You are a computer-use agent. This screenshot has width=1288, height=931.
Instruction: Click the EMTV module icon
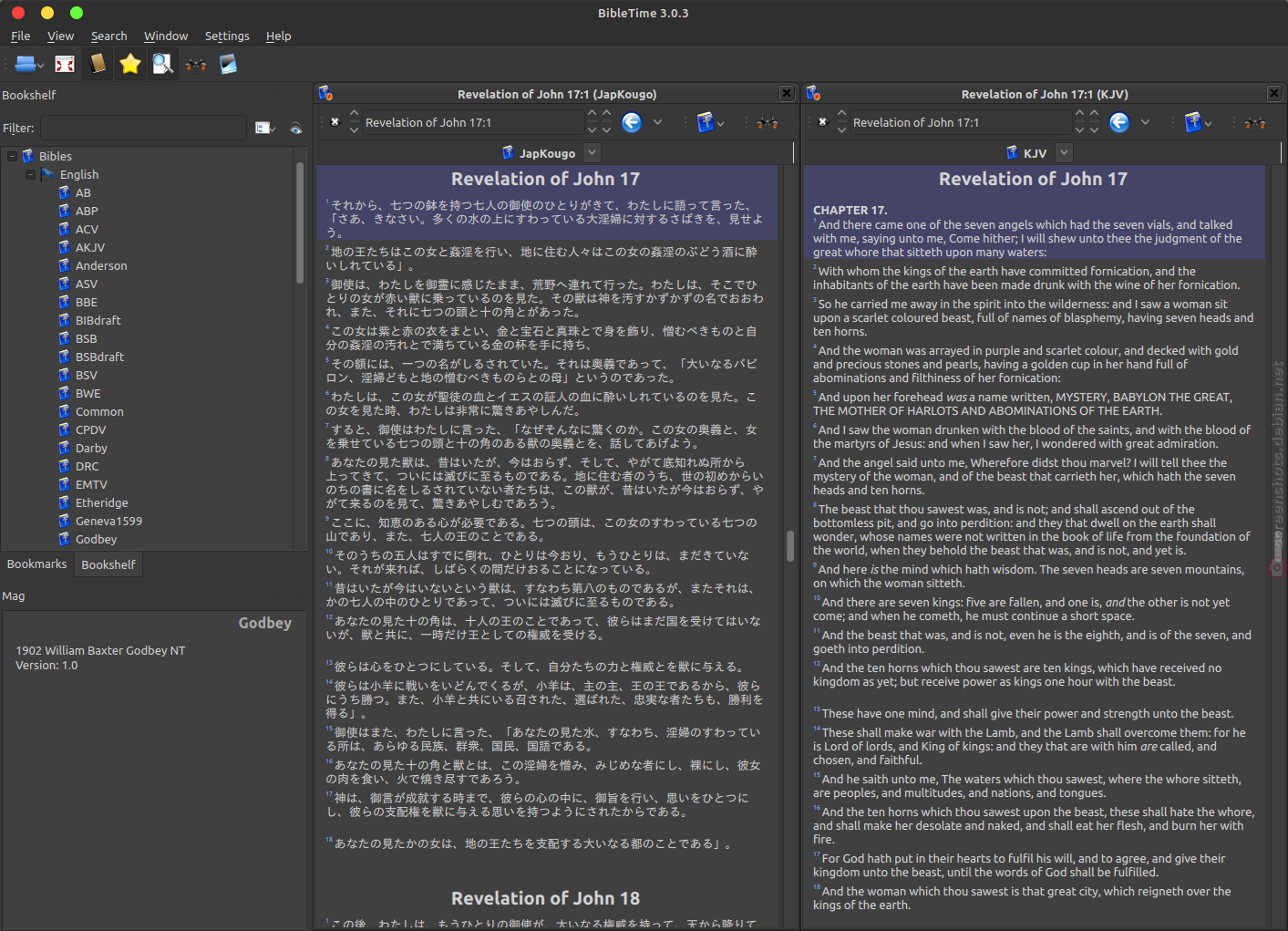(x=65, y=484)
